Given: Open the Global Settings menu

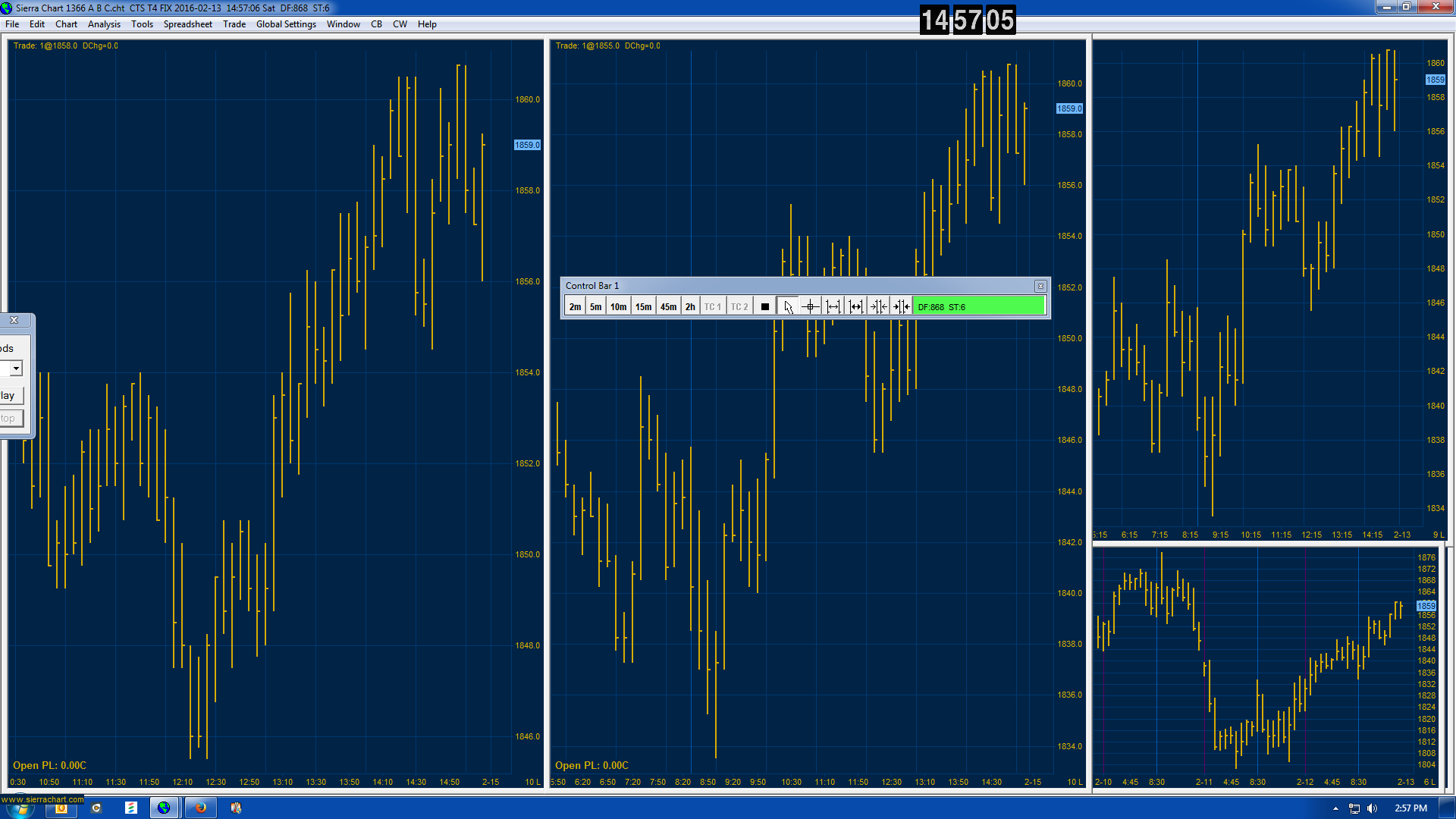Looking at the screenshot, I should (x=286, y=24).
